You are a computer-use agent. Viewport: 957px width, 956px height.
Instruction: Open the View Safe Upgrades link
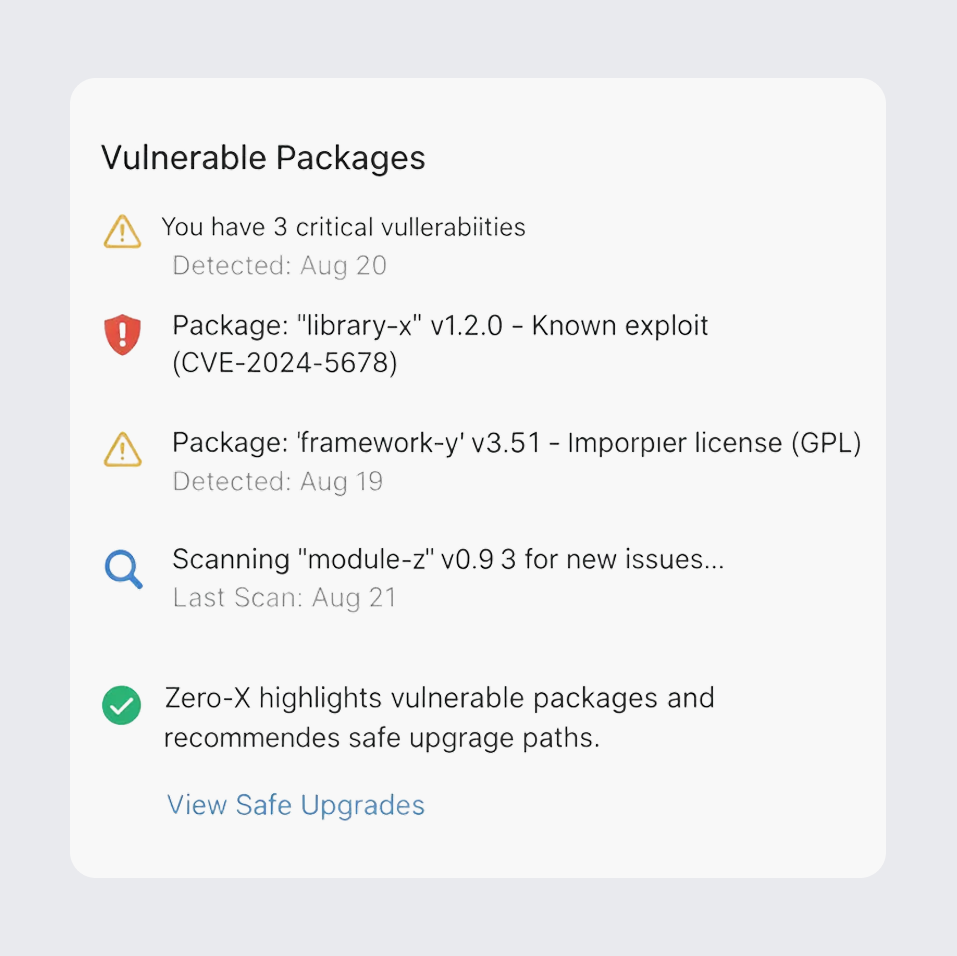[295, 805]
